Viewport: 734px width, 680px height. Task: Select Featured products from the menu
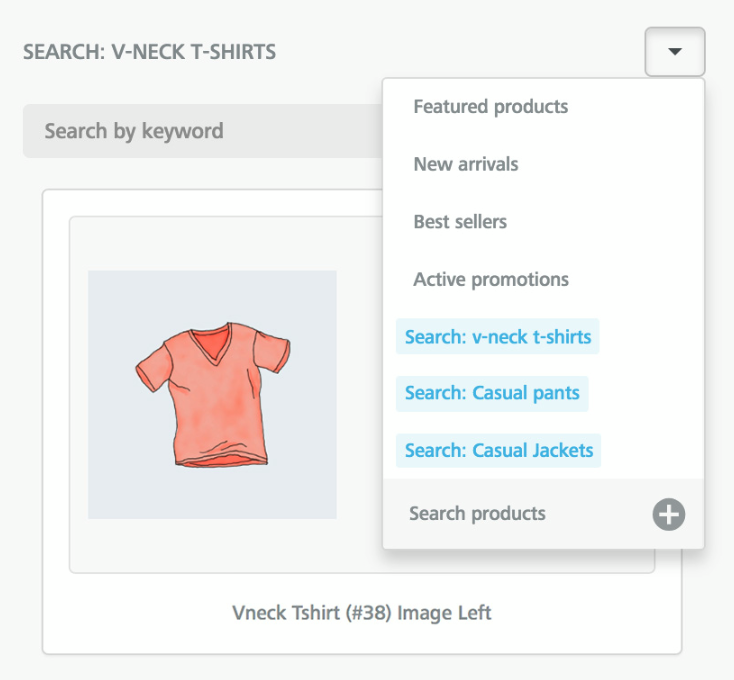[x=490, y=107]
